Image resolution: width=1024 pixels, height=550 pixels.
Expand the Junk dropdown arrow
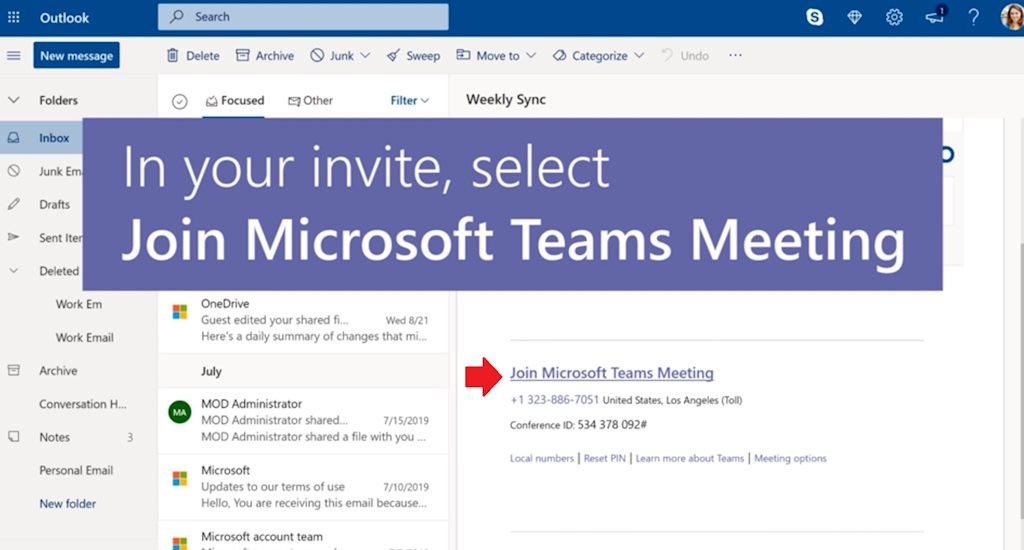(x=365, y=56)
